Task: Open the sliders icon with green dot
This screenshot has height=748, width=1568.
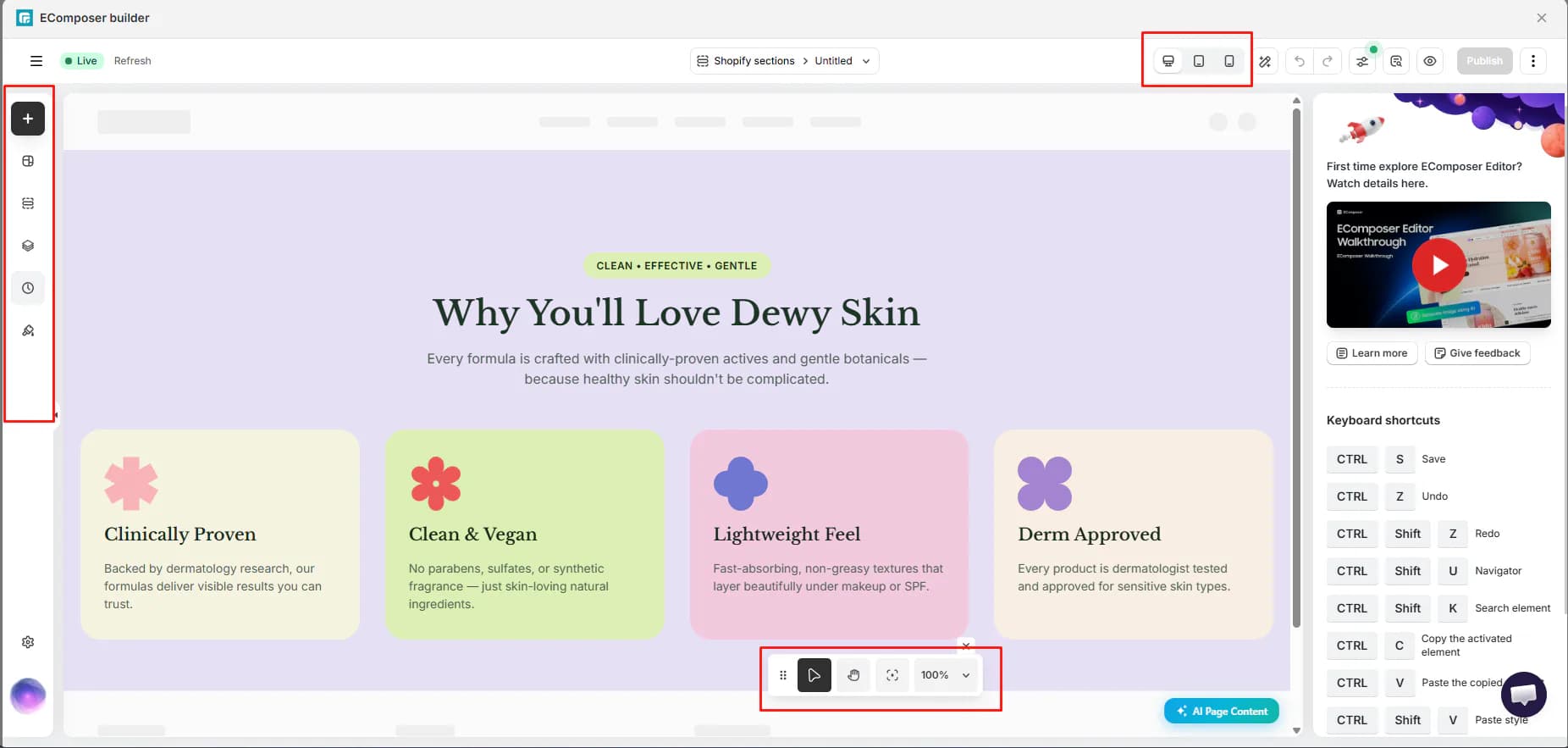Action: [x=1362, y=61]
